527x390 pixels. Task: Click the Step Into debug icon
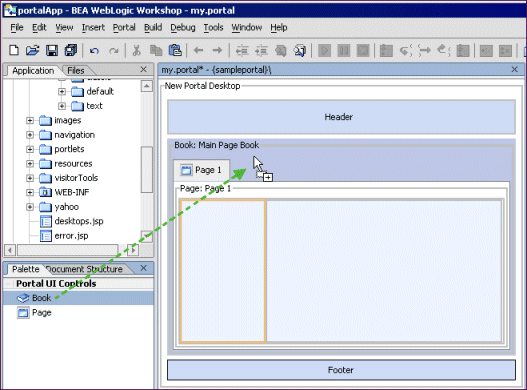tap(406, 51)
